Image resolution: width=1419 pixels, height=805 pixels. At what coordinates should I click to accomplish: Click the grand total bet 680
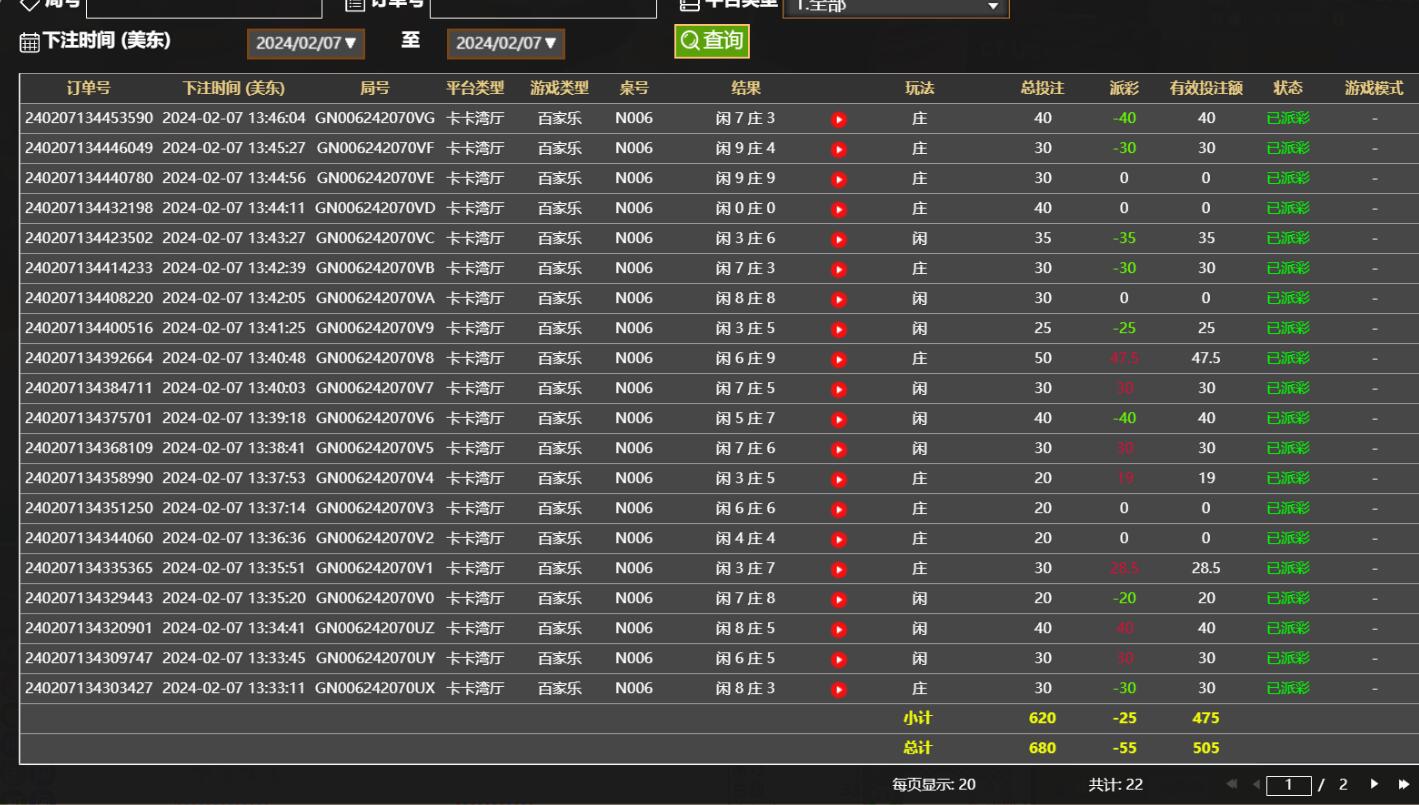click(1042, 748)
